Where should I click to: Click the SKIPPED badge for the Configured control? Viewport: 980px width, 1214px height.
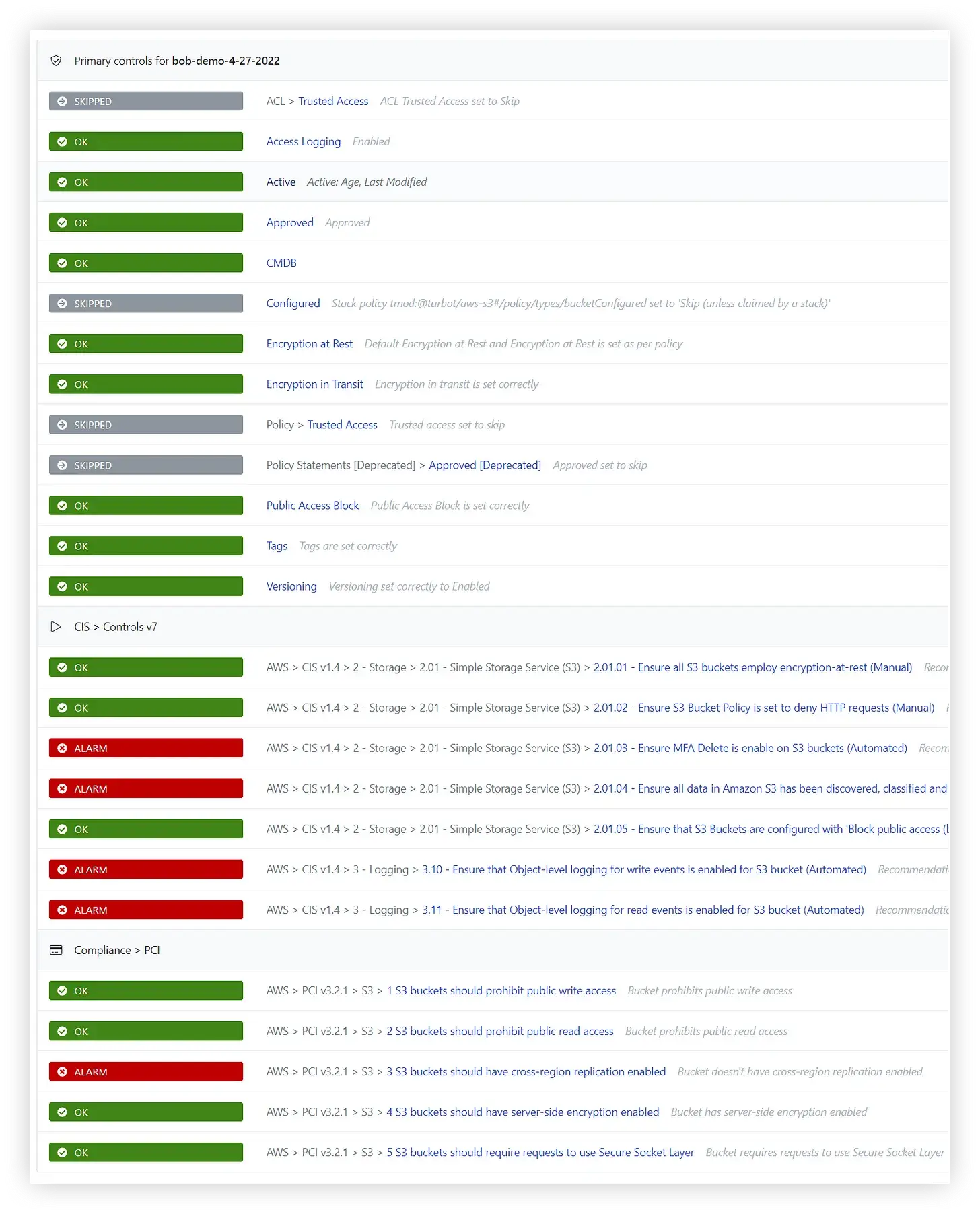coord(146,303)
